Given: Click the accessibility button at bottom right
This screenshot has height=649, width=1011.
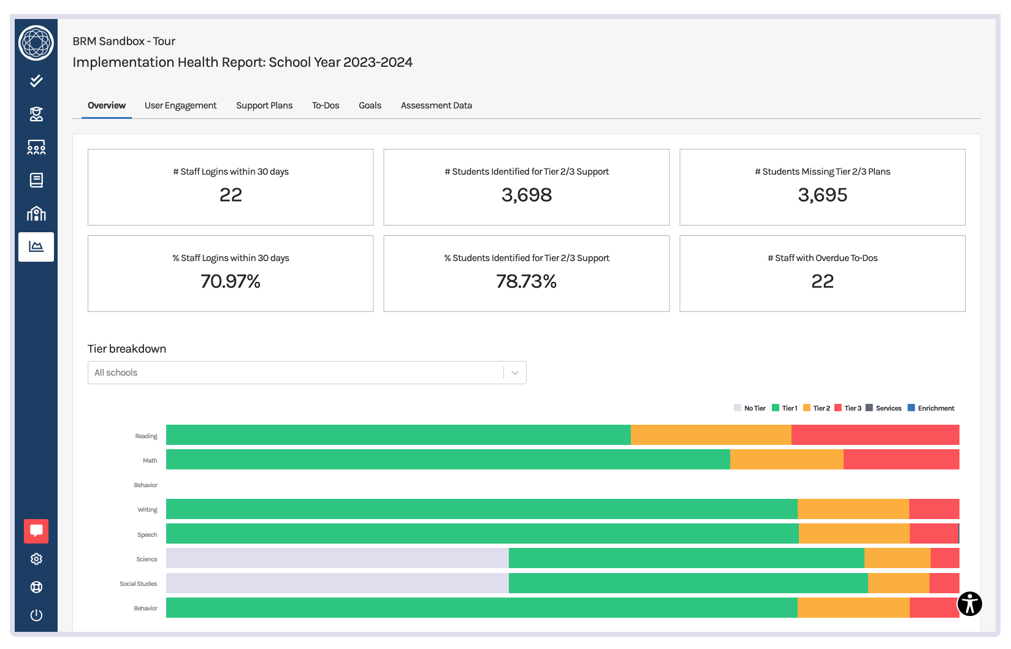Looking at the screenshot, I should [x=968, y=604].
